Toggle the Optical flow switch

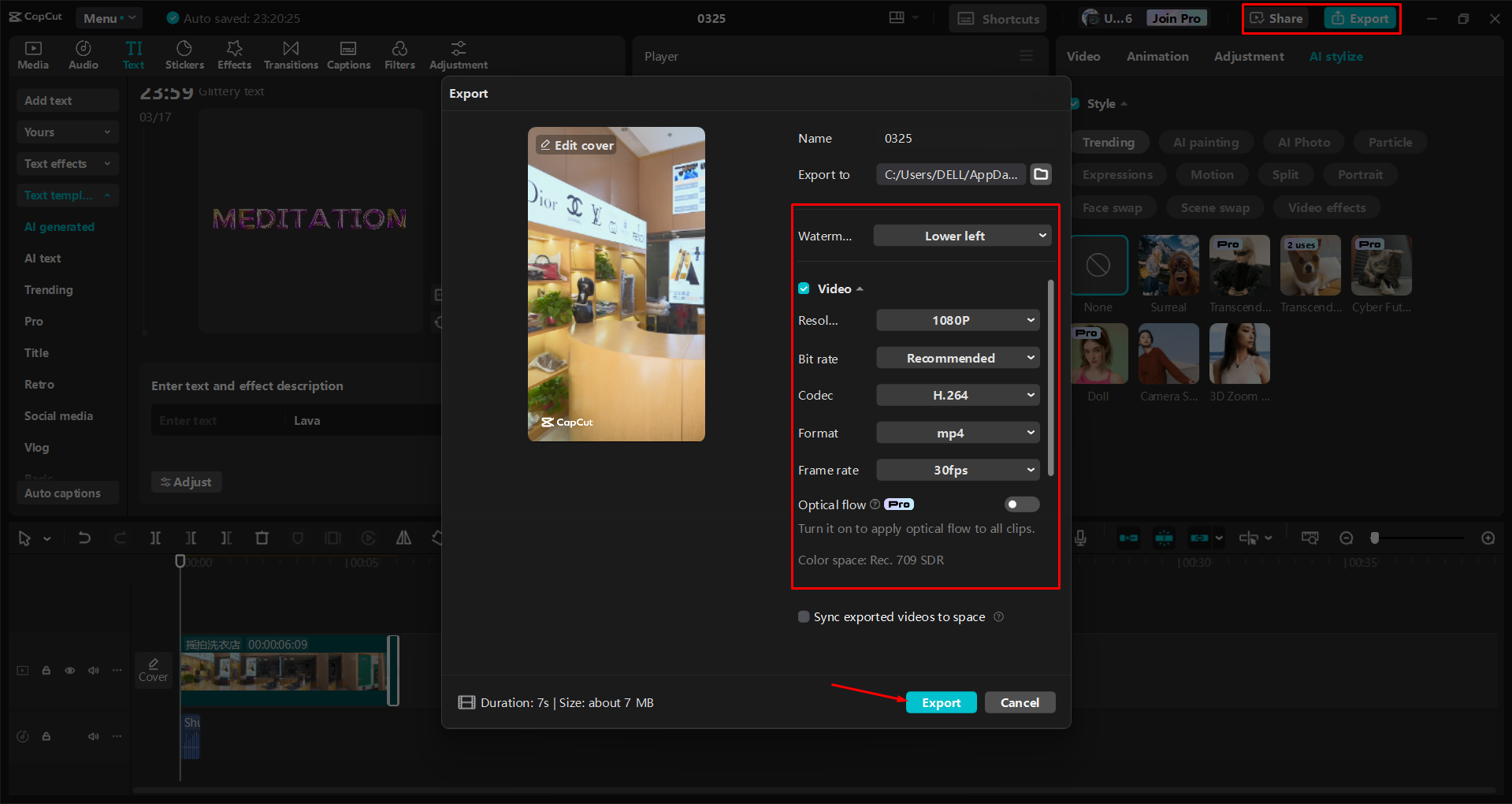tap(1021, 504)
